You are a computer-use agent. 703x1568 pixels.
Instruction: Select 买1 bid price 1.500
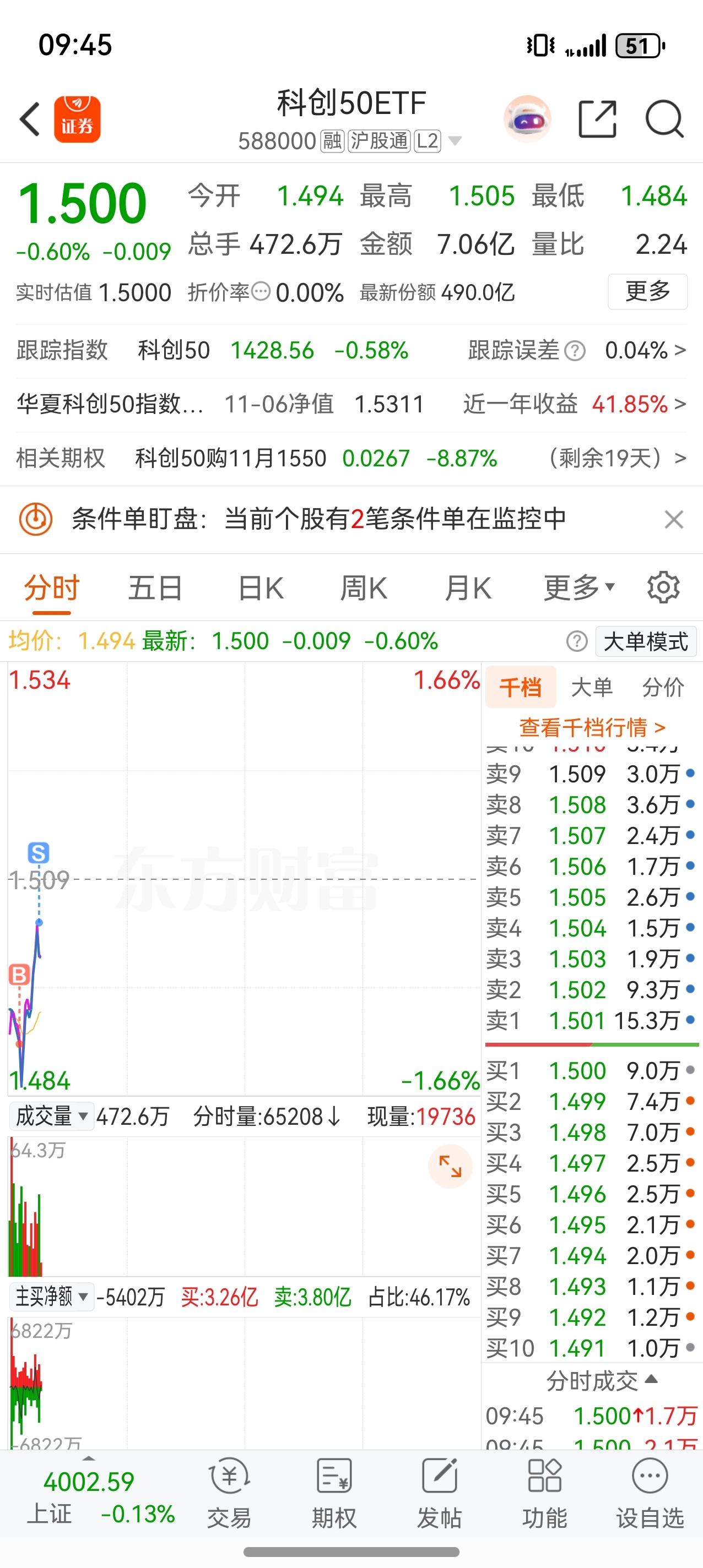[x=577, y=1071]
